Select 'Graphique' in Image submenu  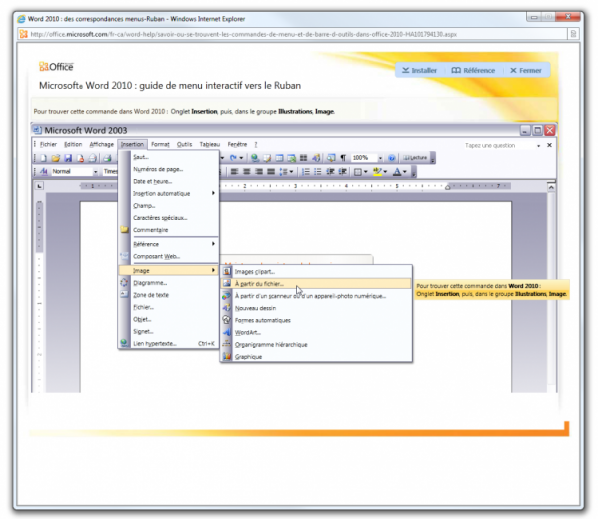pos(316,357)
